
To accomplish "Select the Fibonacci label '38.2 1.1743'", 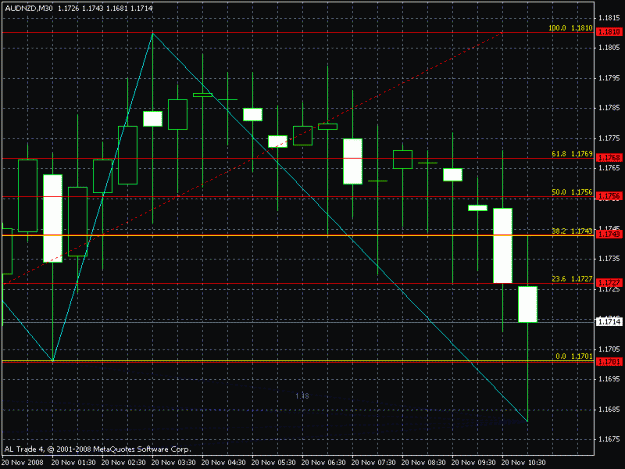I will pos(572,231).
